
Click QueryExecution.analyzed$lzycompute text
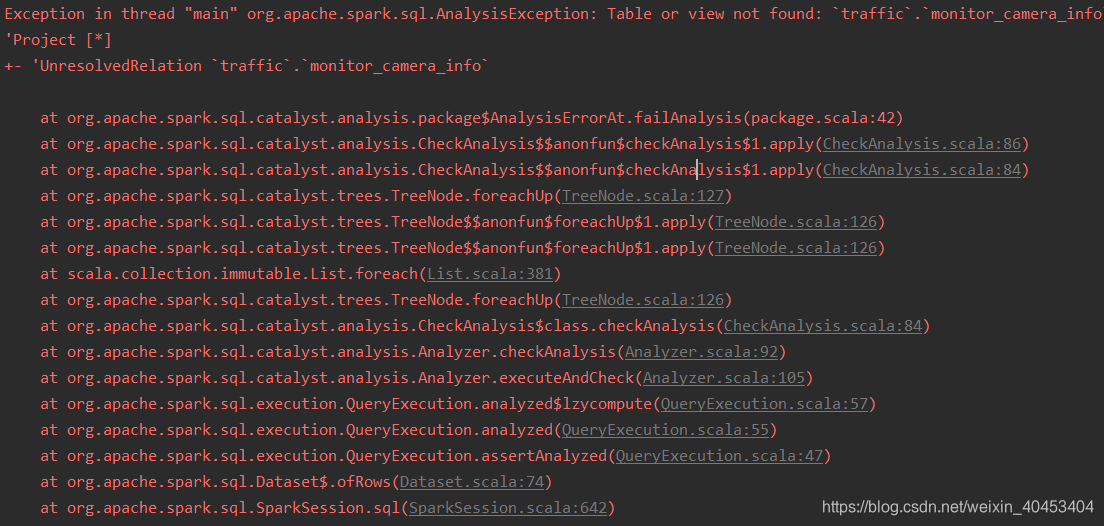[x=499, y=404]
